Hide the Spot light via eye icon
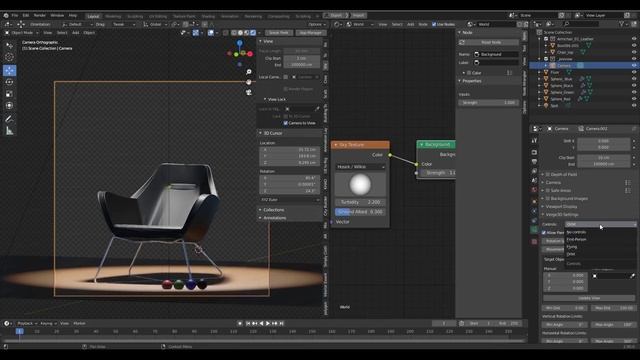Screen dimensions: 640x360 click(x=634, y=105)
